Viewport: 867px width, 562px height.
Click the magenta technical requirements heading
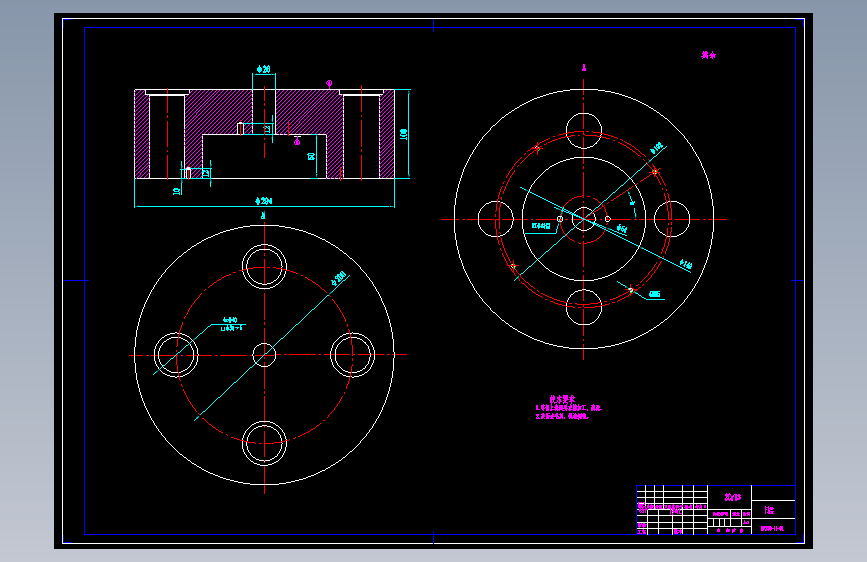point(562,399)
